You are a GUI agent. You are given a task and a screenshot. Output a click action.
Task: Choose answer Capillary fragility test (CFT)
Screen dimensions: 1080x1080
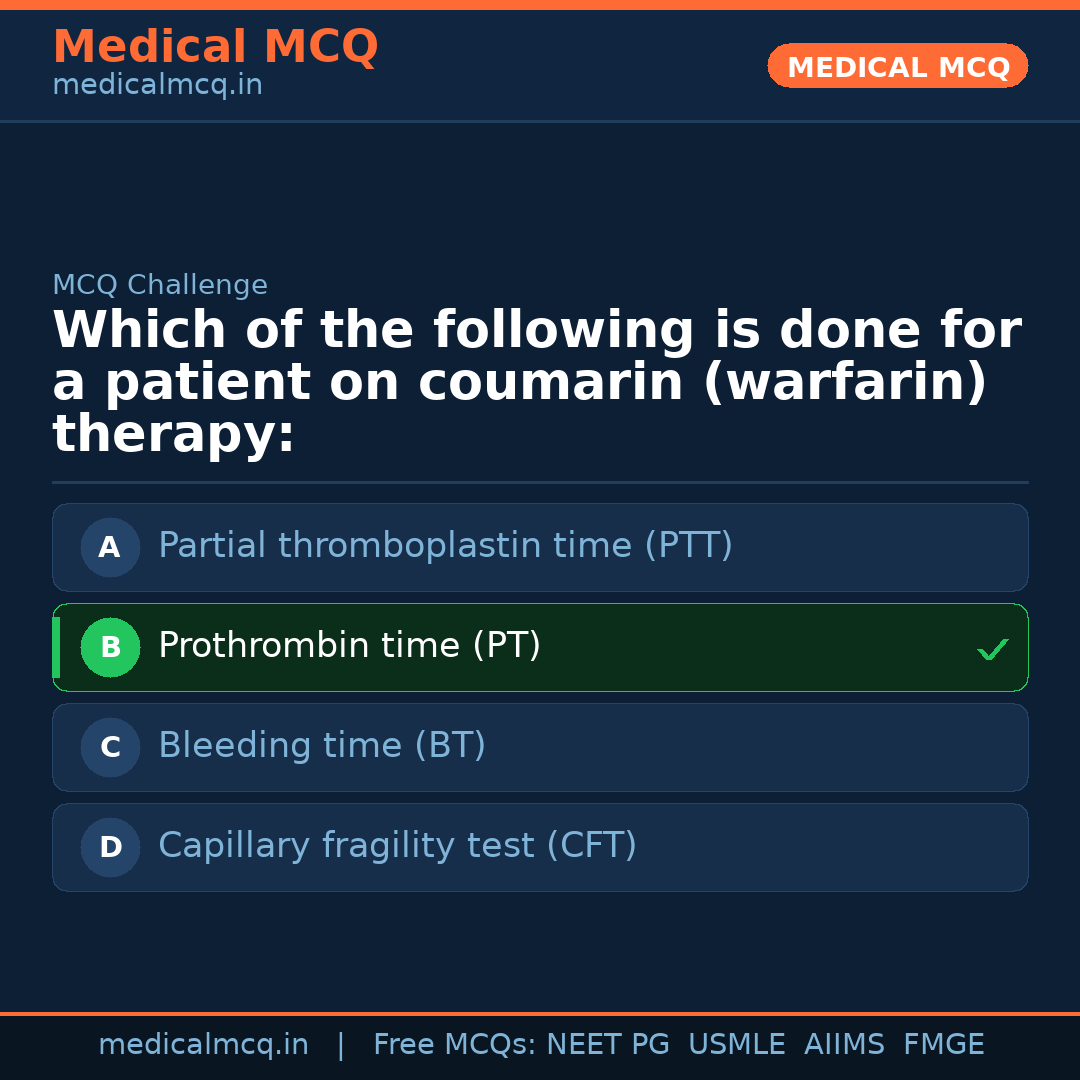(x=397, y=846)
